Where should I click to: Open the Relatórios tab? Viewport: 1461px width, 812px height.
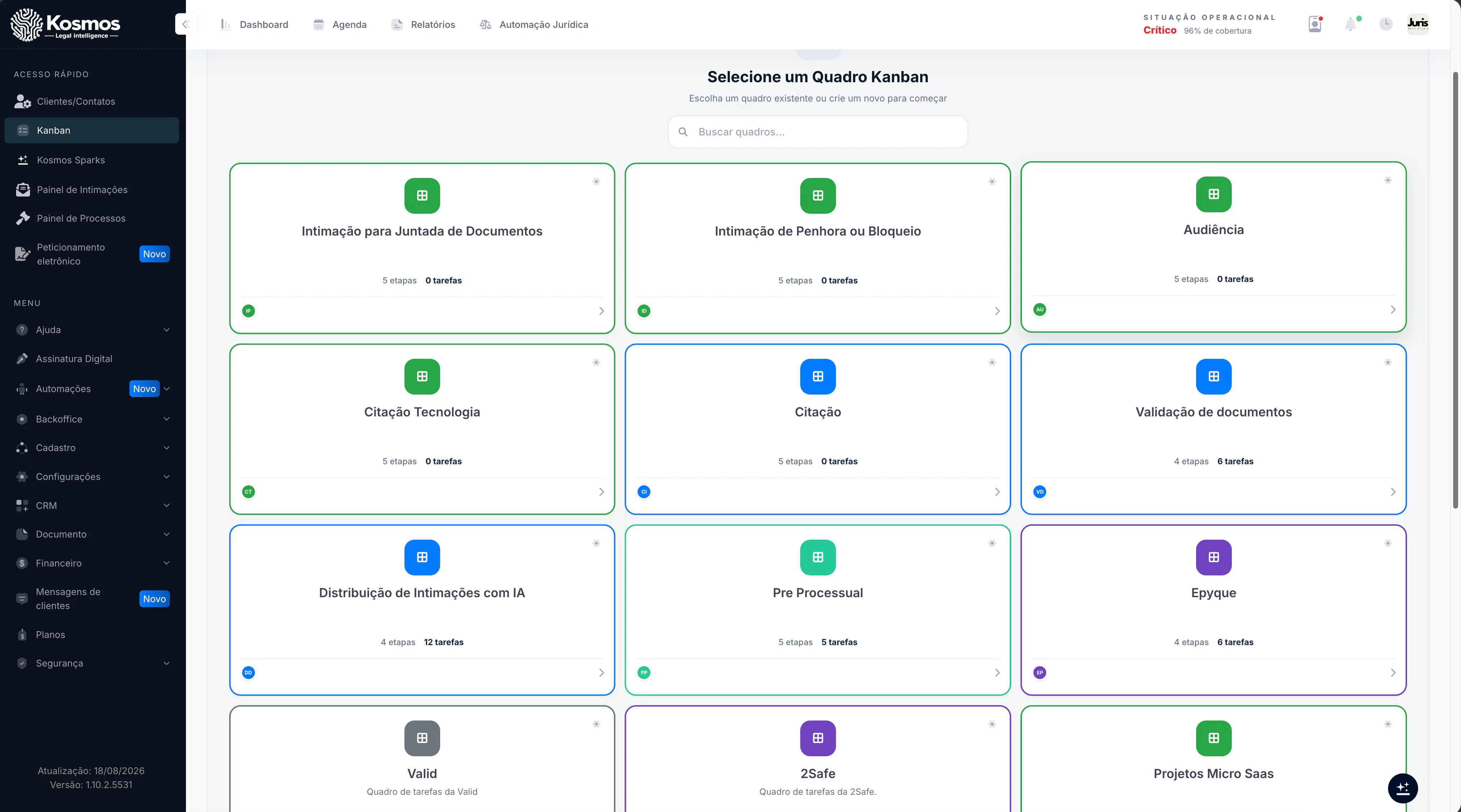[423, 24]
